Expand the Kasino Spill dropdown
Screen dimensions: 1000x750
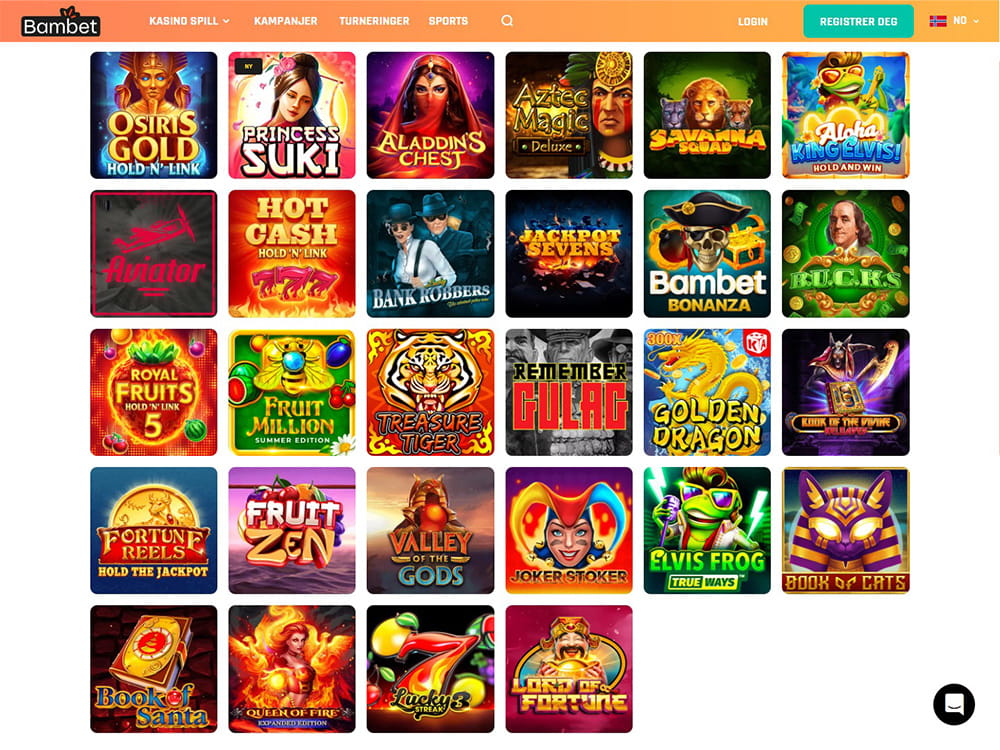click(189, 21)
